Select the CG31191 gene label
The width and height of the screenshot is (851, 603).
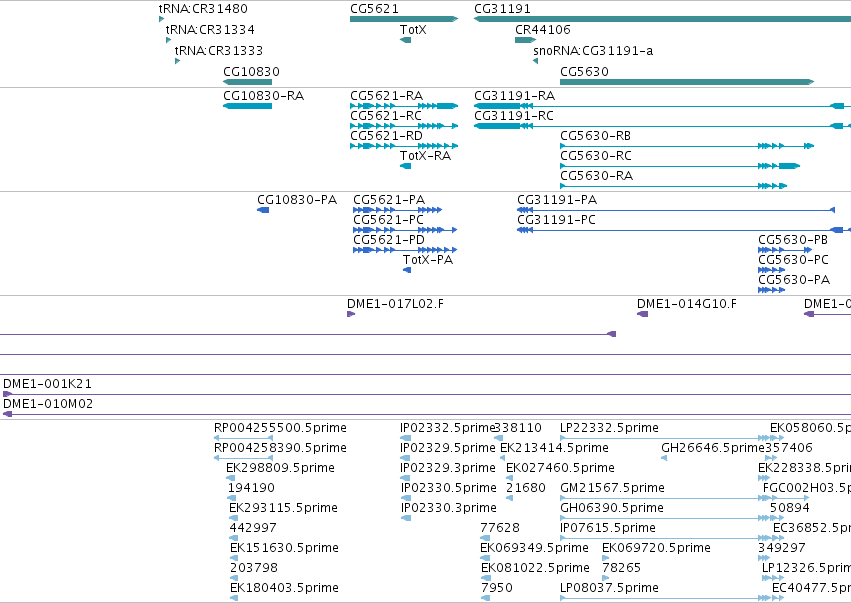point(502,9)
